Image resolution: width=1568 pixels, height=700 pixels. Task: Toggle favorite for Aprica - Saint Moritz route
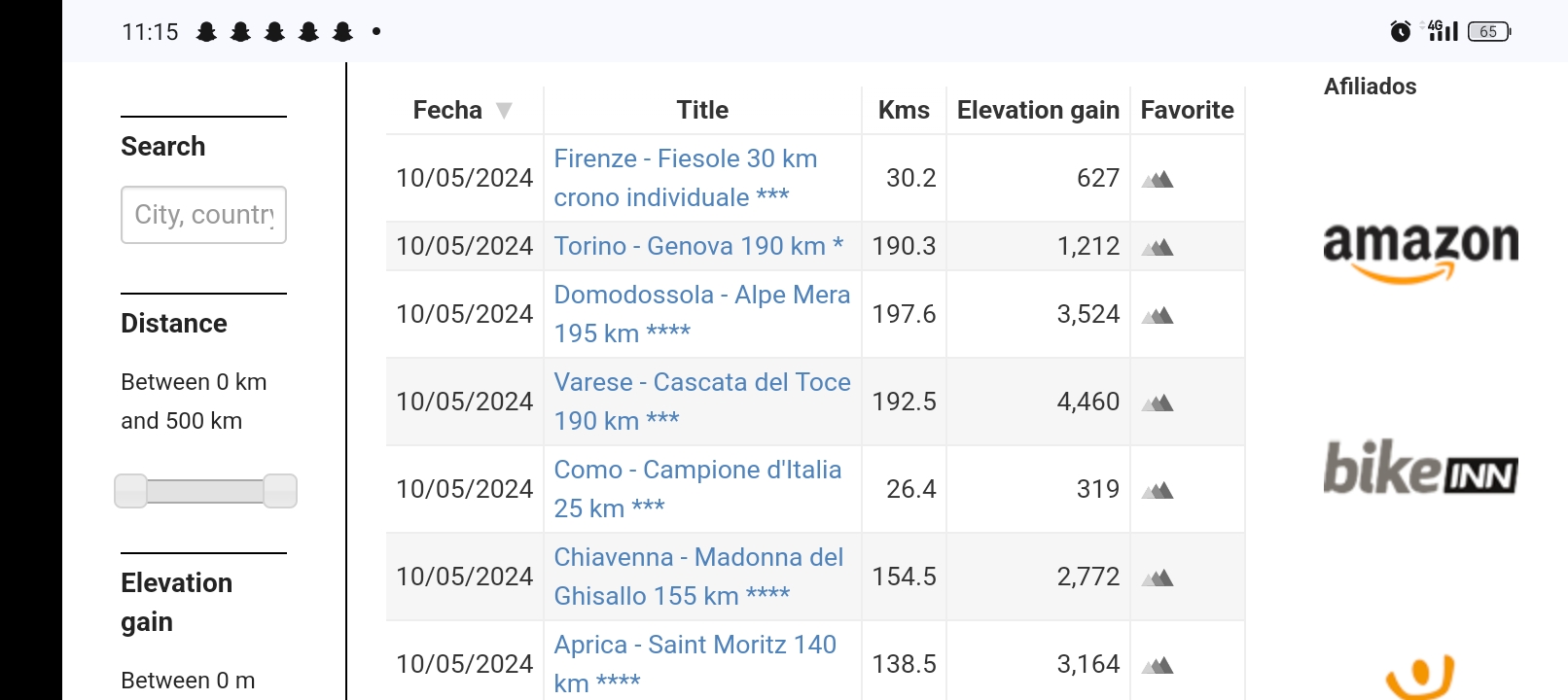pyautogui.click(x=1158, y=665)
